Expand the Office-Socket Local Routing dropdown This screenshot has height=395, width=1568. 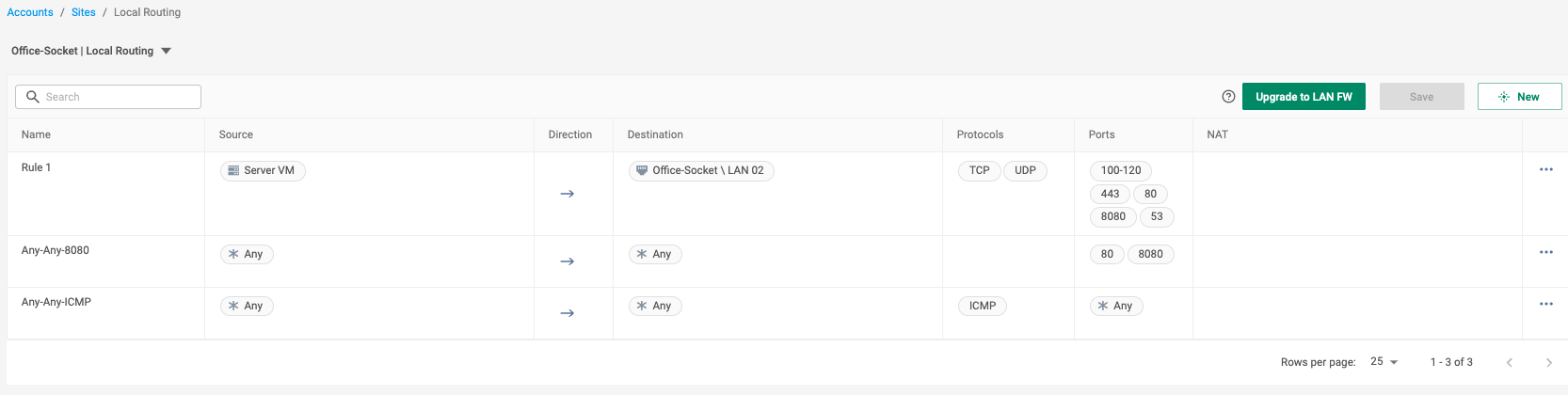(167, 51)
